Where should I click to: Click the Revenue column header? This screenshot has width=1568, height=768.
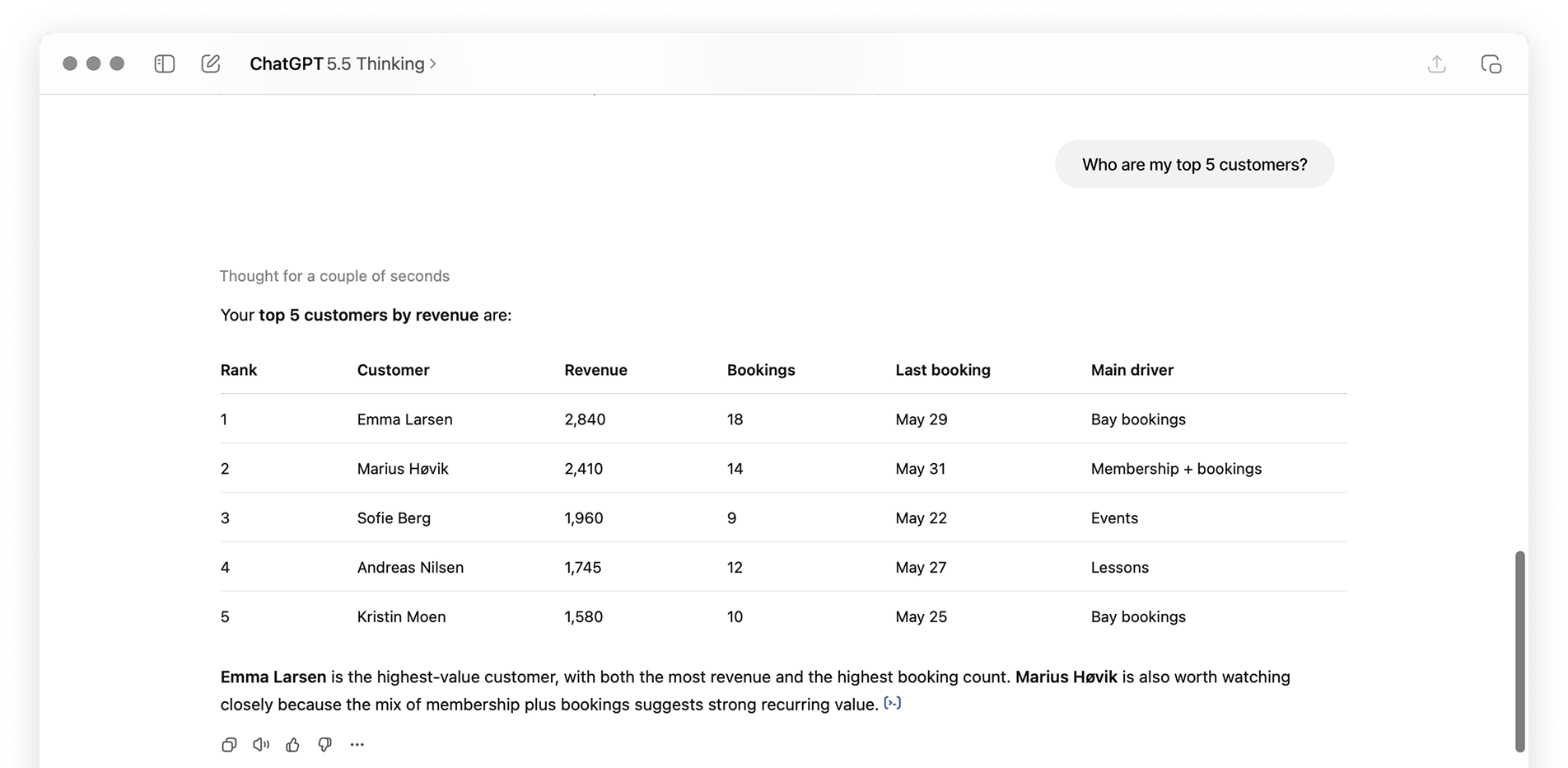click(595, 370)
